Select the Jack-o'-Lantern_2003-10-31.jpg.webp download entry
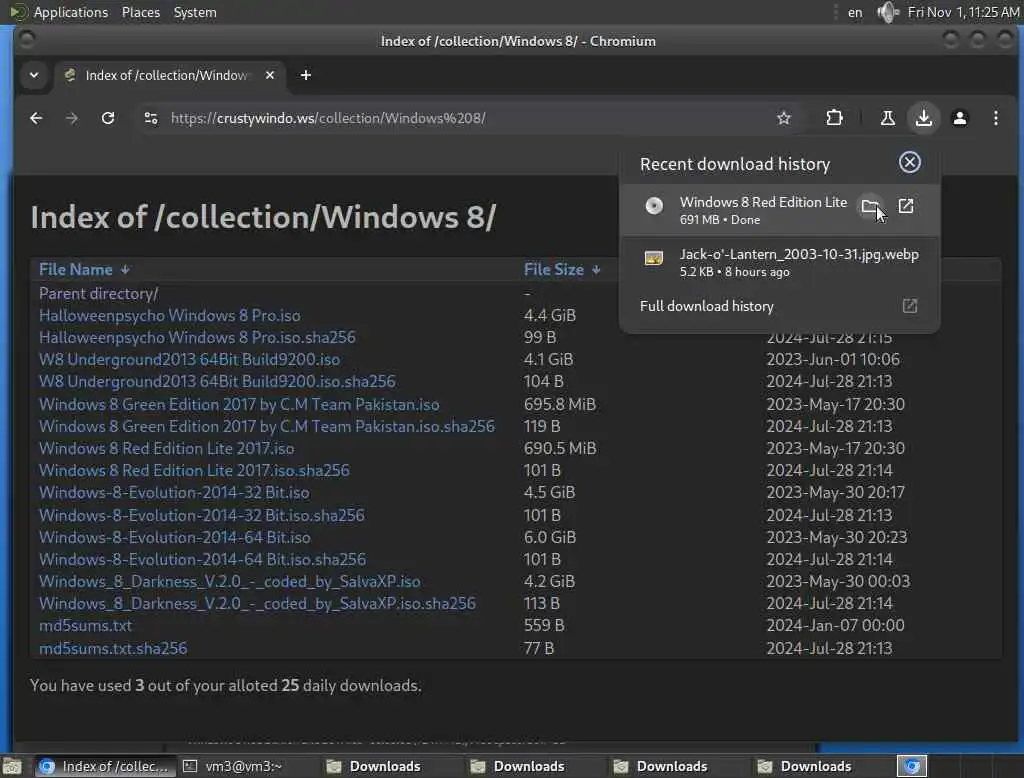This screenshot has height=778, width=1024. (x=780, y=263)
